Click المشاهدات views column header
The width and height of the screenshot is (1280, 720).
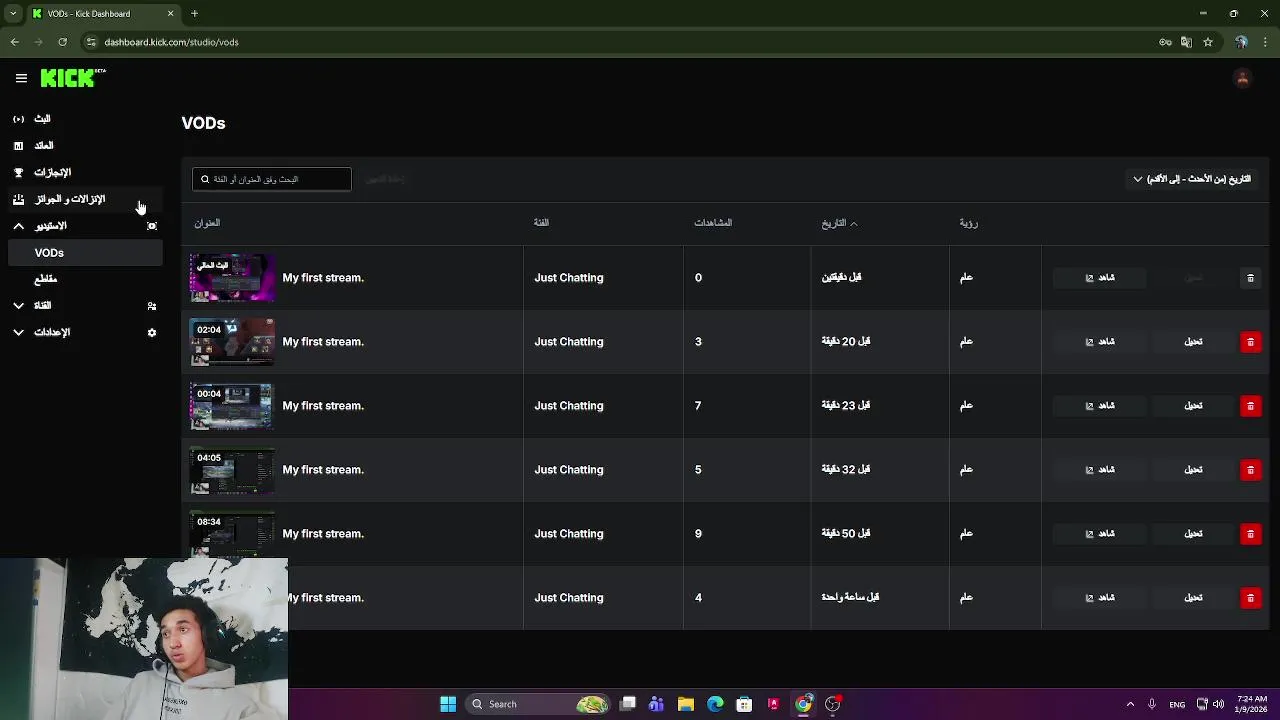pyautogui.click(x=713, y=223)
